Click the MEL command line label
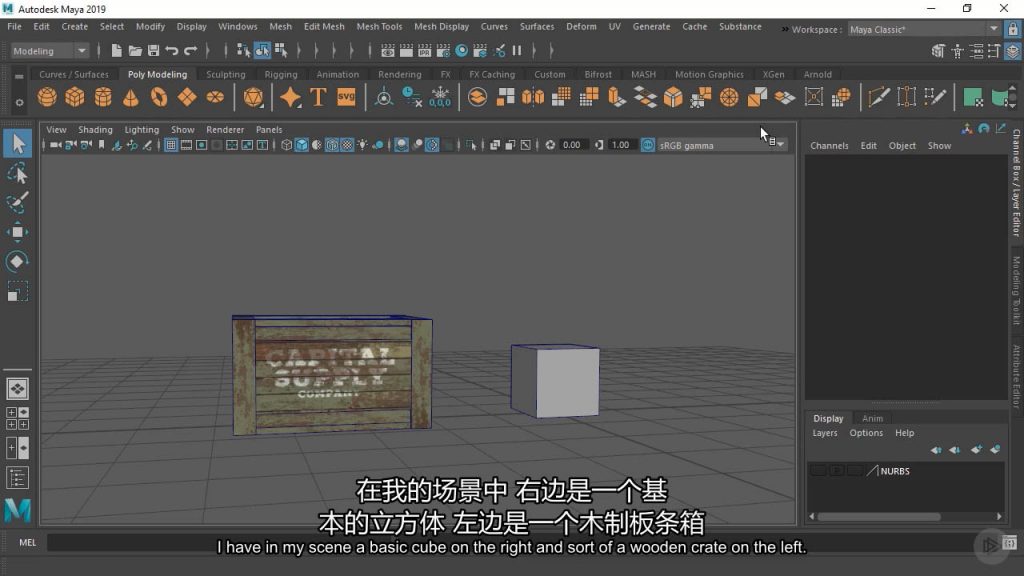The height and width of the screenshot is (576, 1024). [x=27, y=543]
